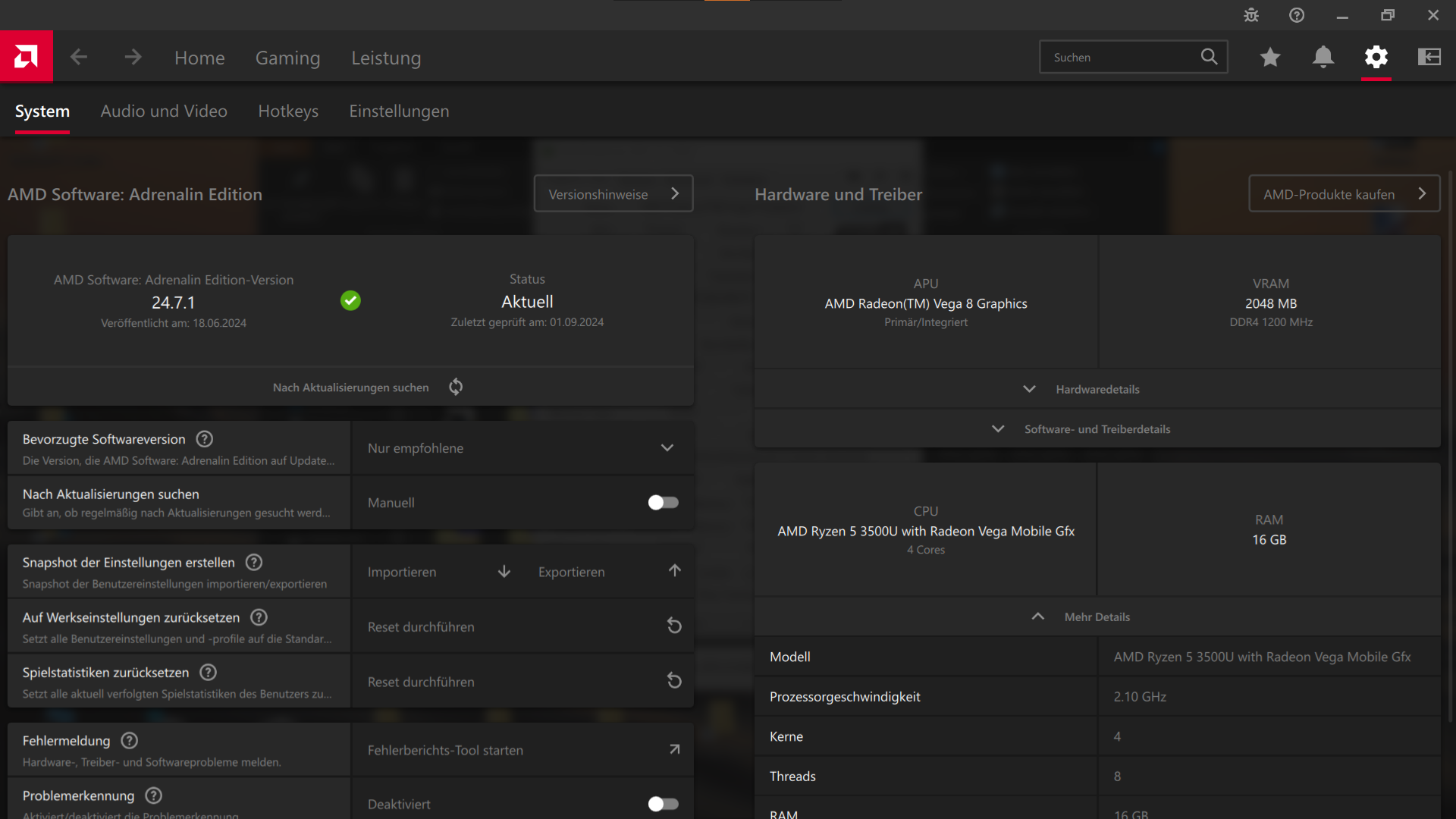Click the vertical scrollbar on the right
The height and width of the screenshot is (819, 1456).
point(1451,447)
